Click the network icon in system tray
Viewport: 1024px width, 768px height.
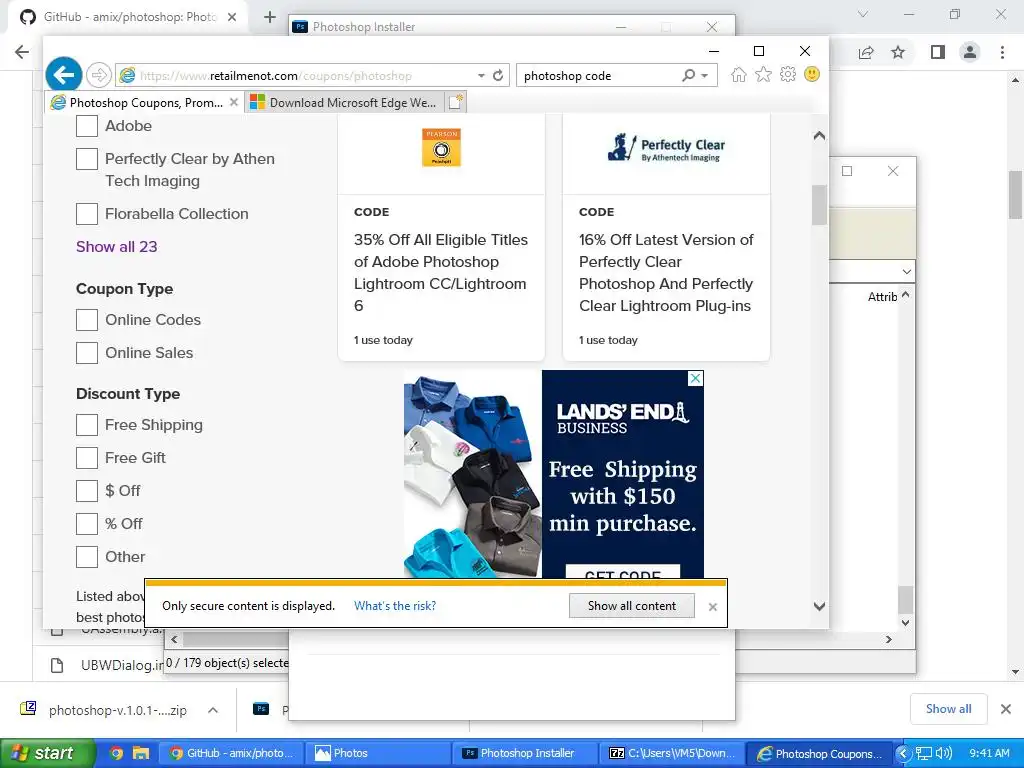[923, 753]
